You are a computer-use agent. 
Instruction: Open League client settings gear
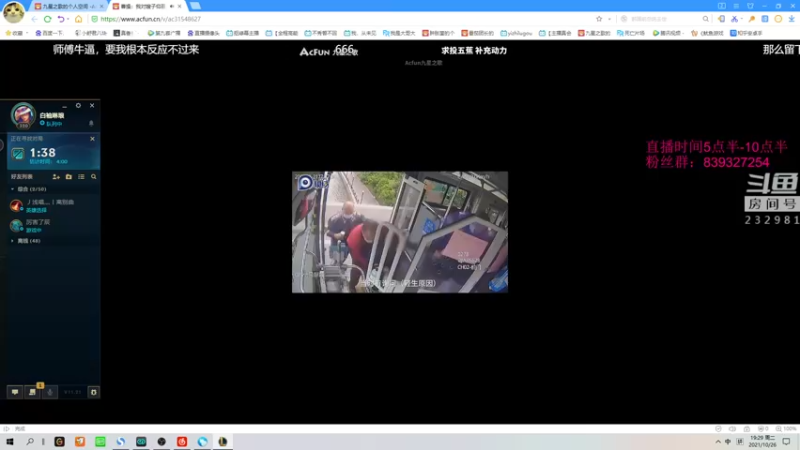[x=78, y=106]
